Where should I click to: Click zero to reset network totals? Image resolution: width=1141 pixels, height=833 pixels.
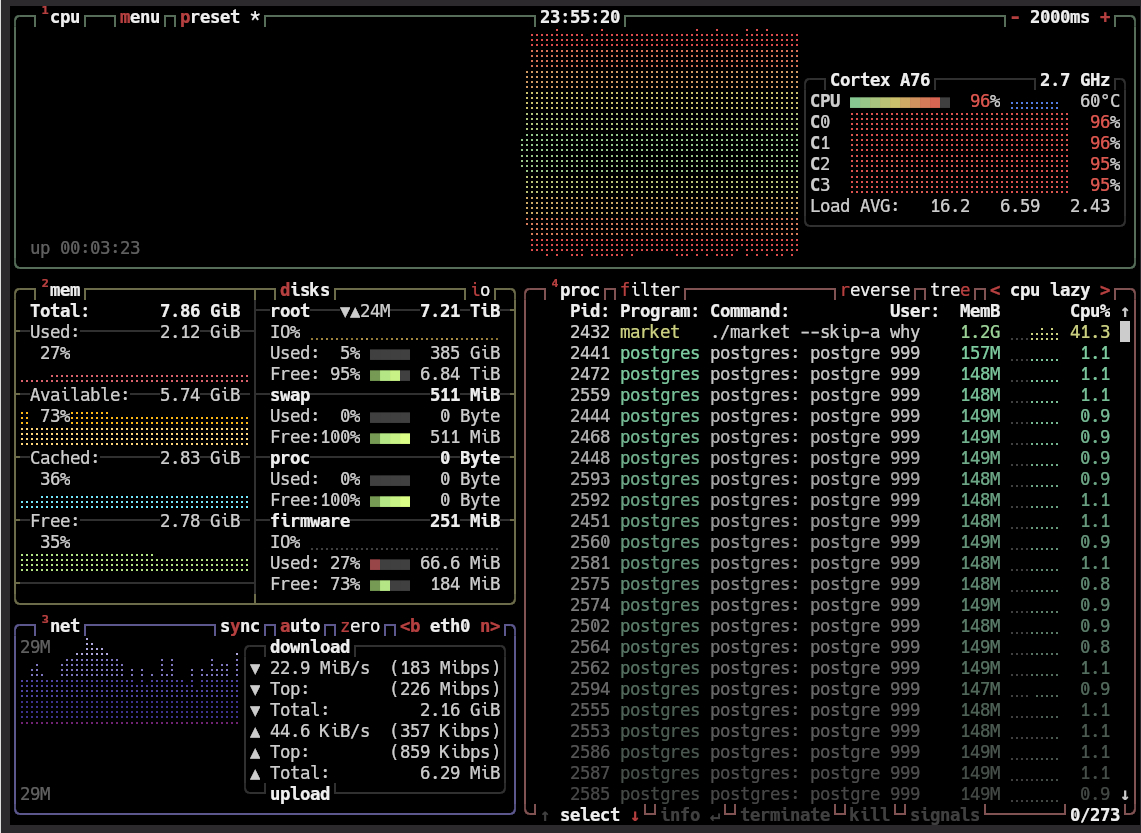(360, 626)
